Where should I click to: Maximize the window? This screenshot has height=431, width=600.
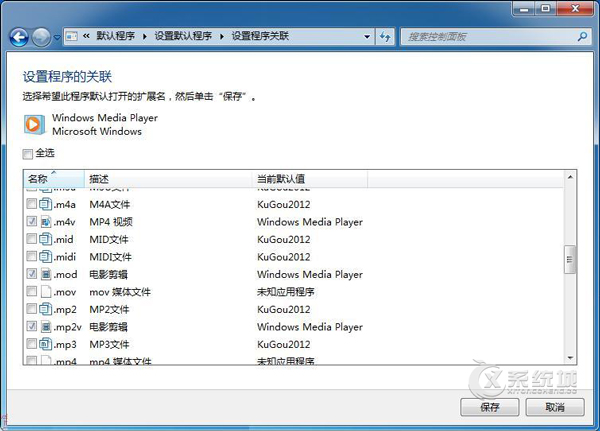[x=546, y=8]
